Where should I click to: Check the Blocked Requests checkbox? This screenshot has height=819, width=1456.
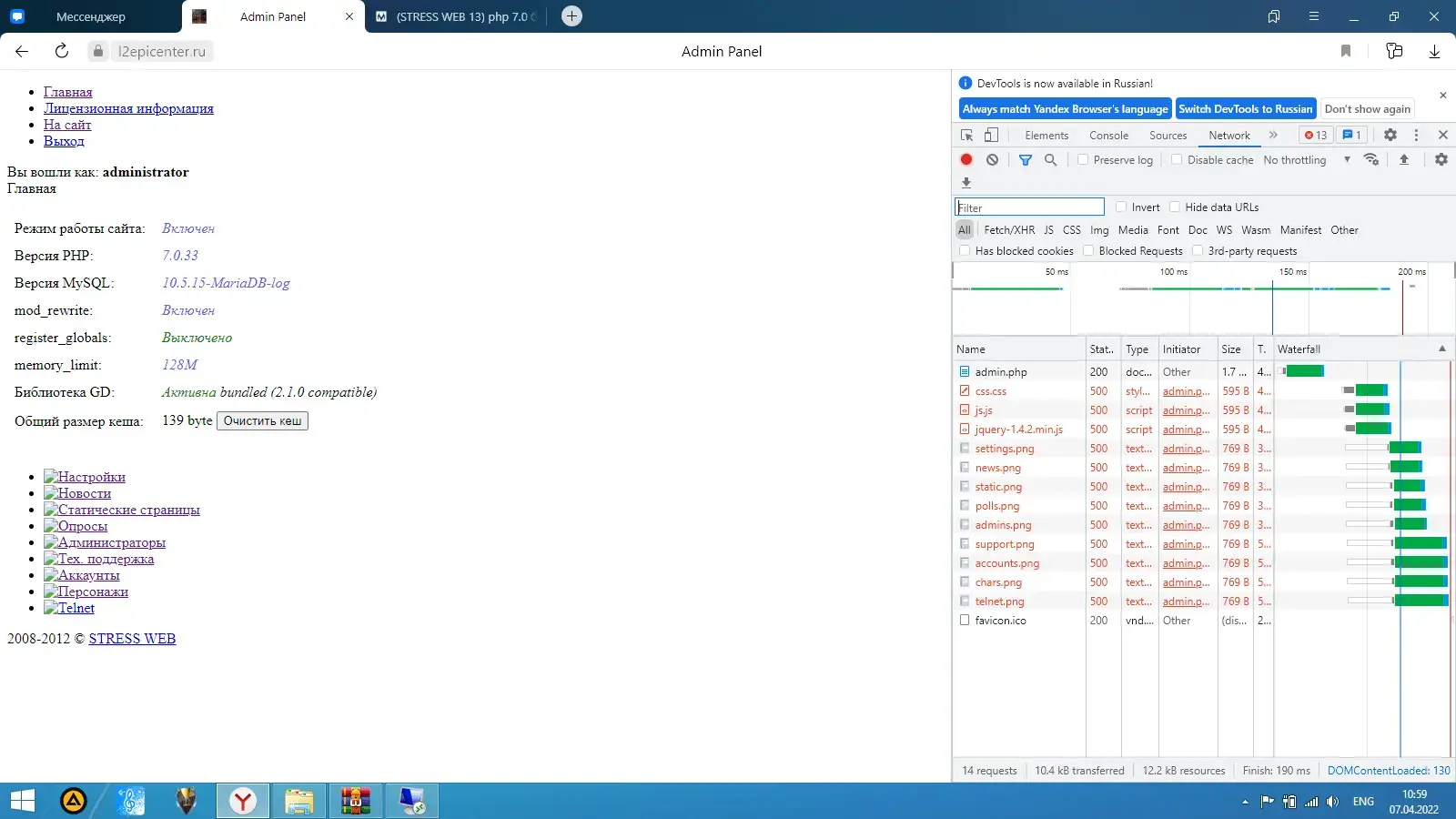[1088, 250]
